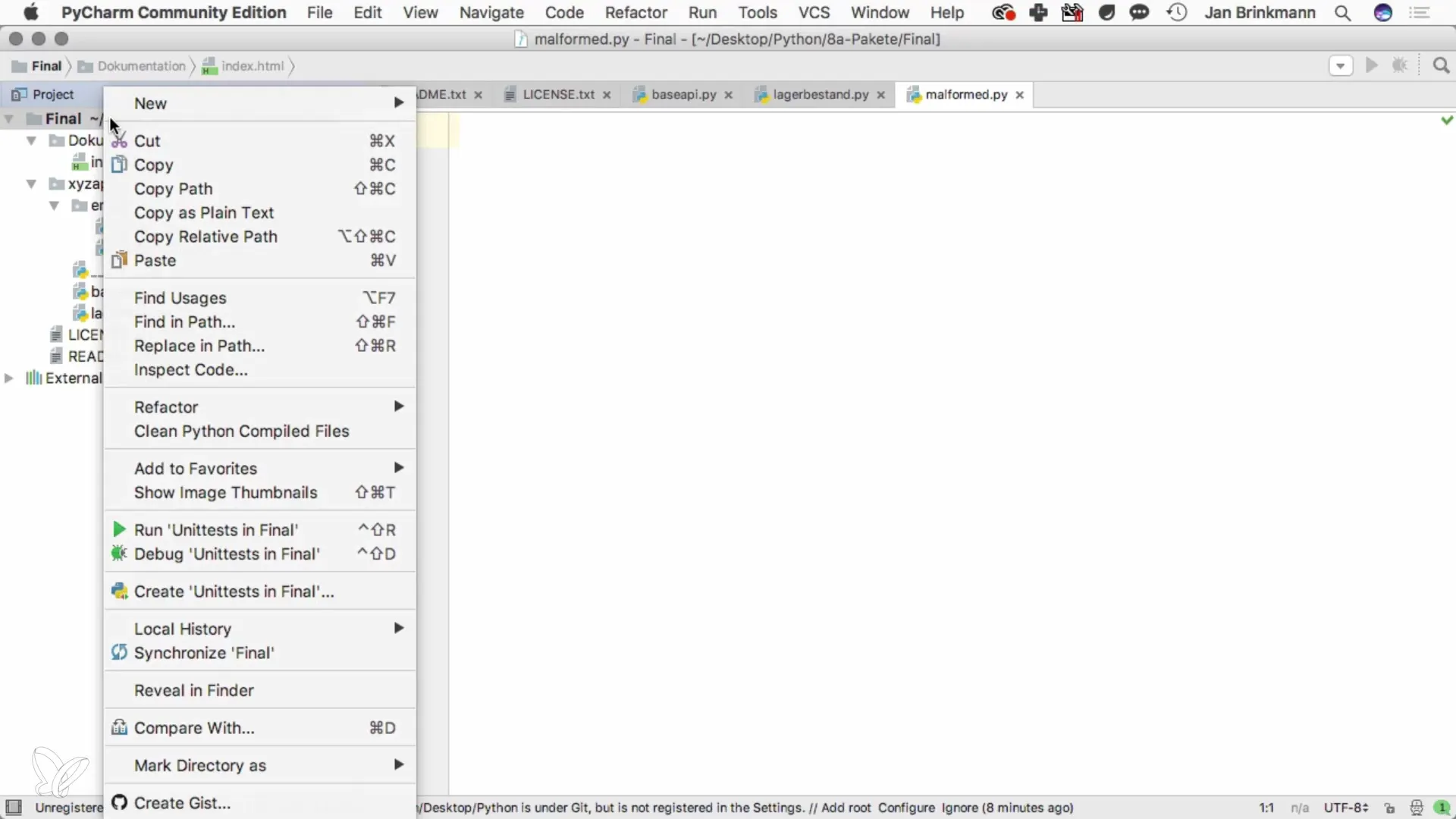Click the toolbar Run button
1456x819 pixels.
point(1372,66)
